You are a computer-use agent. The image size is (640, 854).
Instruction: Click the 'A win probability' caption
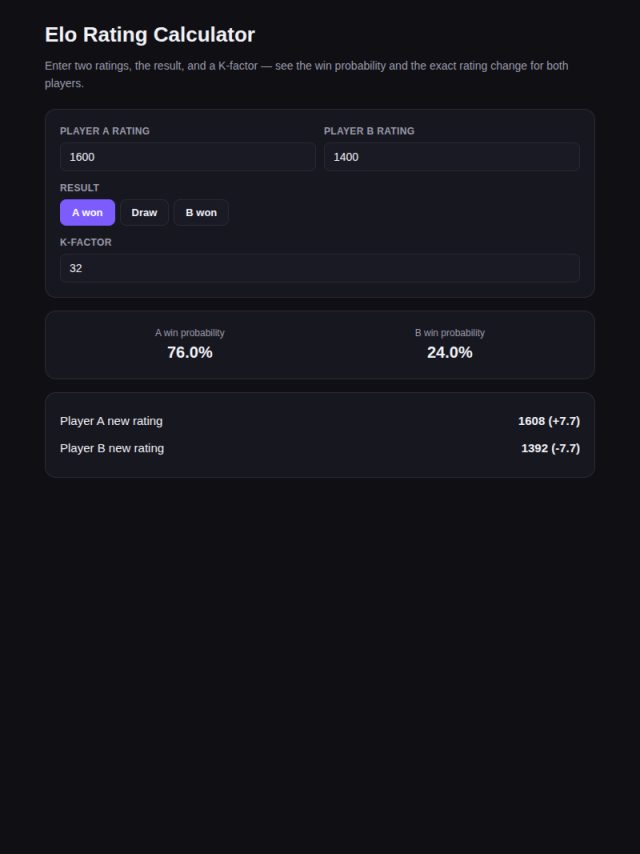(190, 333)
